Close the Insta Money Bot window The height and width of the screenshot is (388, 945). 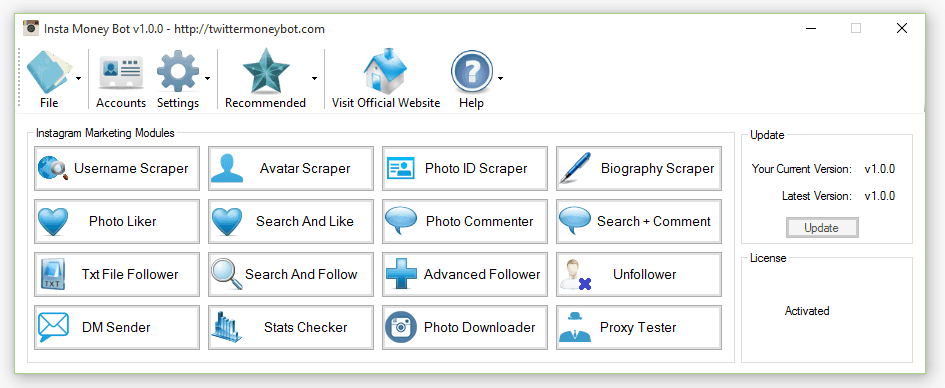coord(902,28)
